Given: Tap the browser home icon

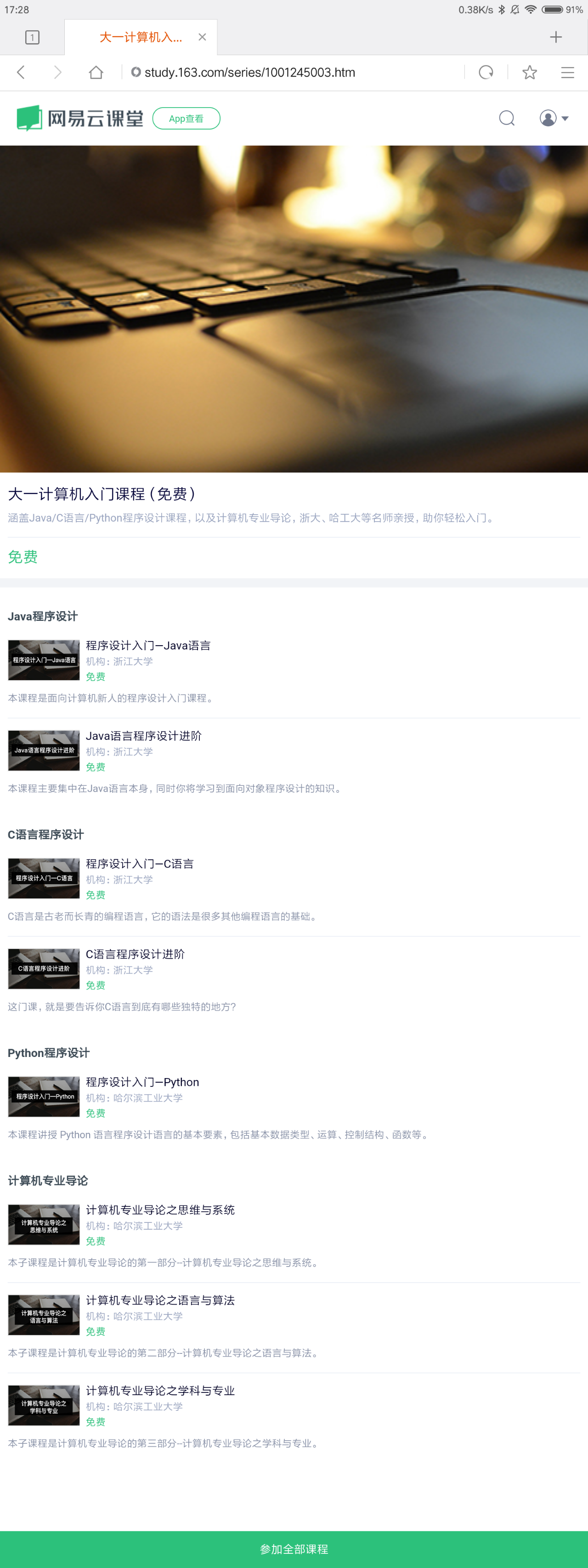Looking at the screenshot, I should pos(96,73).
